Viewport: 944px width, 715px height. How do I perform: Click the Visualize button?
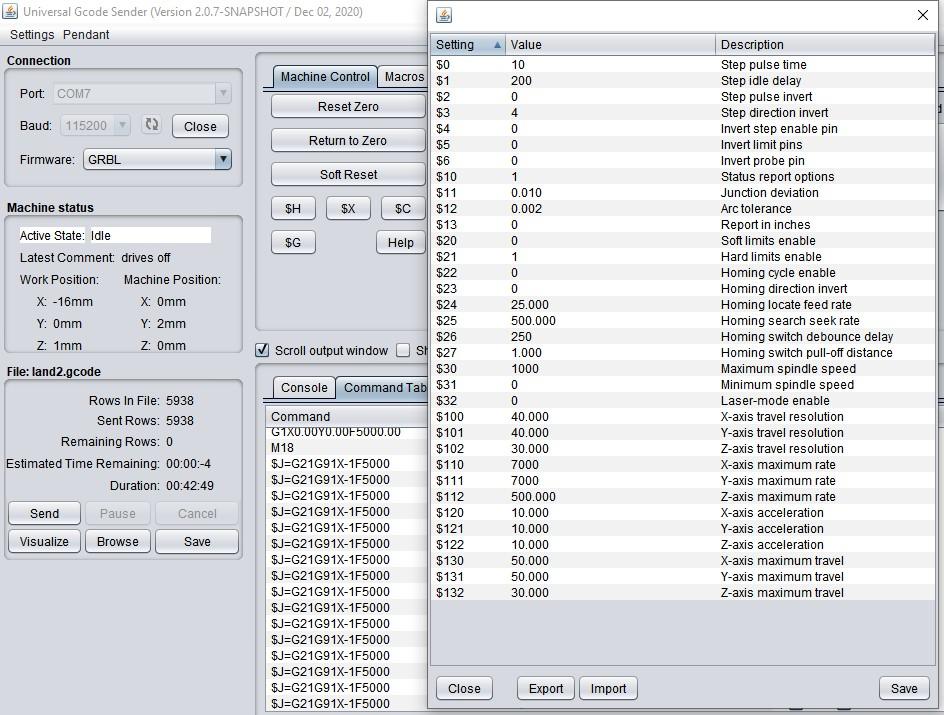pyautogui.click(x=45, y=542)
